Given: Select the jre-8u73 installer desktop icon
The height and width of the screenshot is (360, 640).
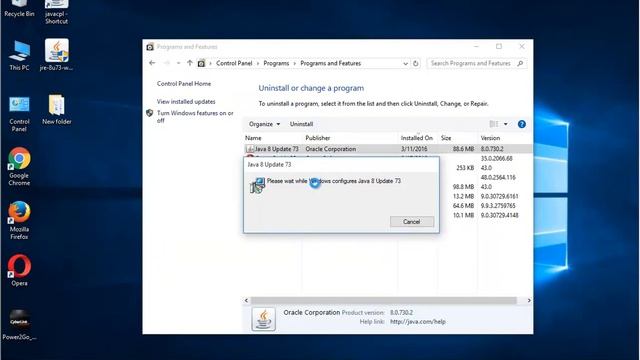Looking at the screenshot, I should [x=56, y=55].
